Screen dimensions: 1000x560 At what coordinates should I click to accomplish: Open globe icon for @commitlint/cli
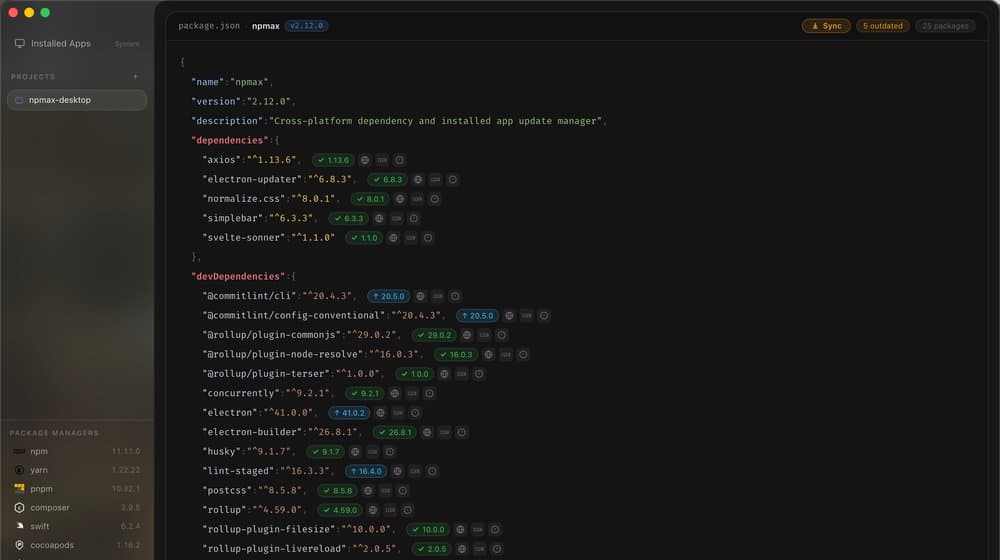pyautogui.click(x=420, y=297)
